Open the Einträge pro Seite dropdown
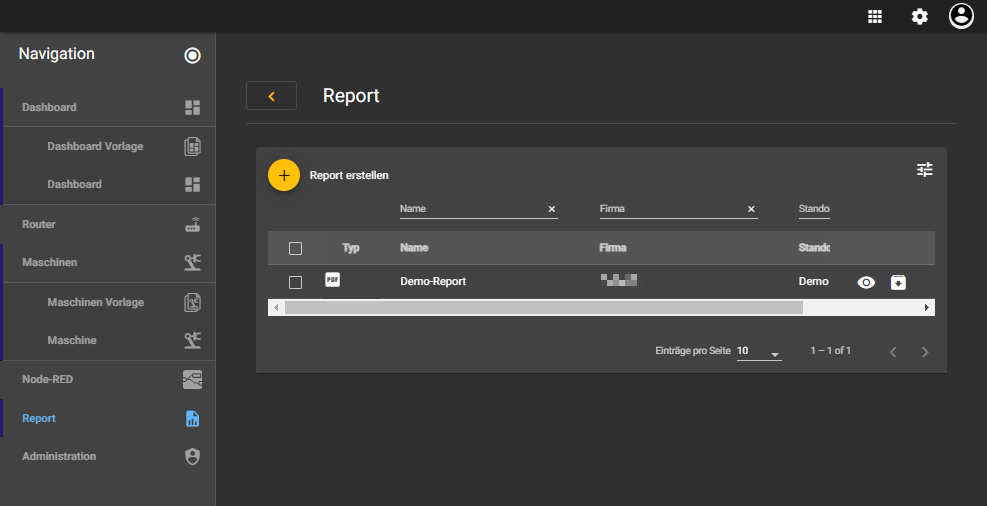Viewport: 987px width, 506px height. (x=759, y=352)
